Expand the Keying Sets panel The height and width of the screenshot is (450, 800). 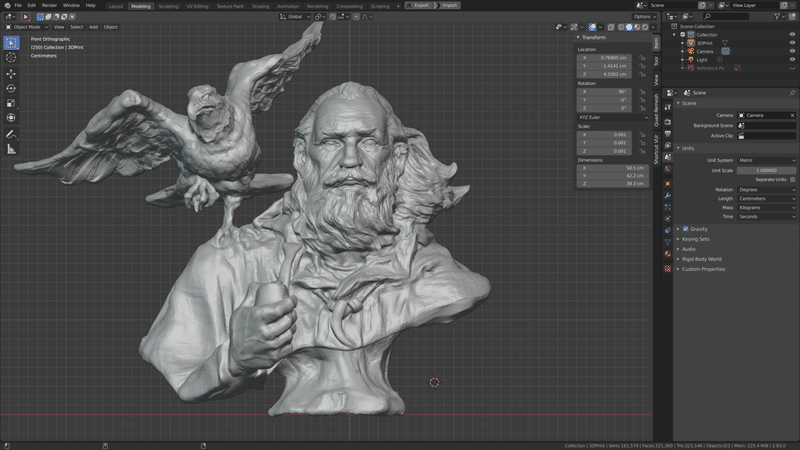[695, 239]
